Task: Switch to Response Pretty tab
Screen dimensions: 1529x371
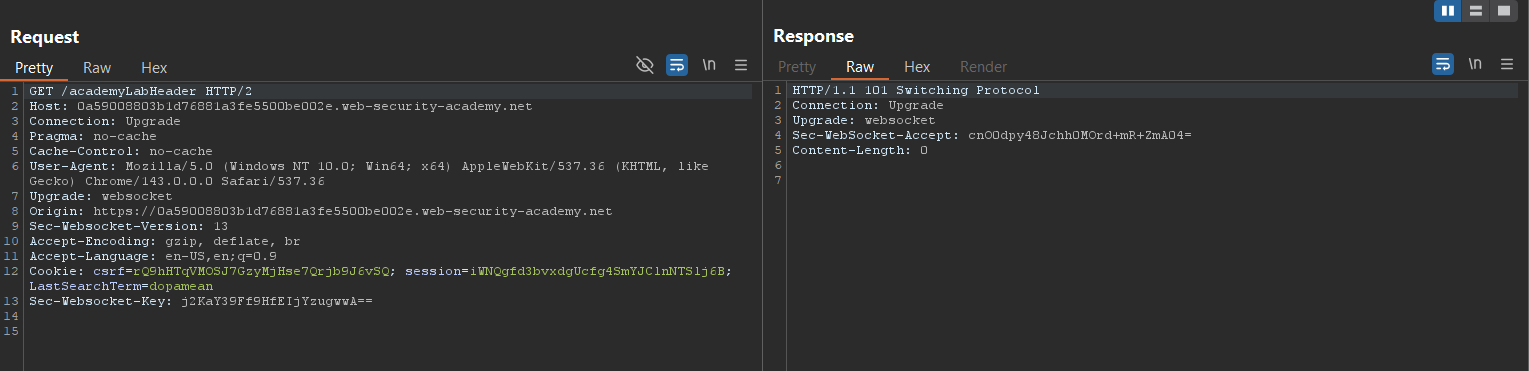Action: pos(797,67)
